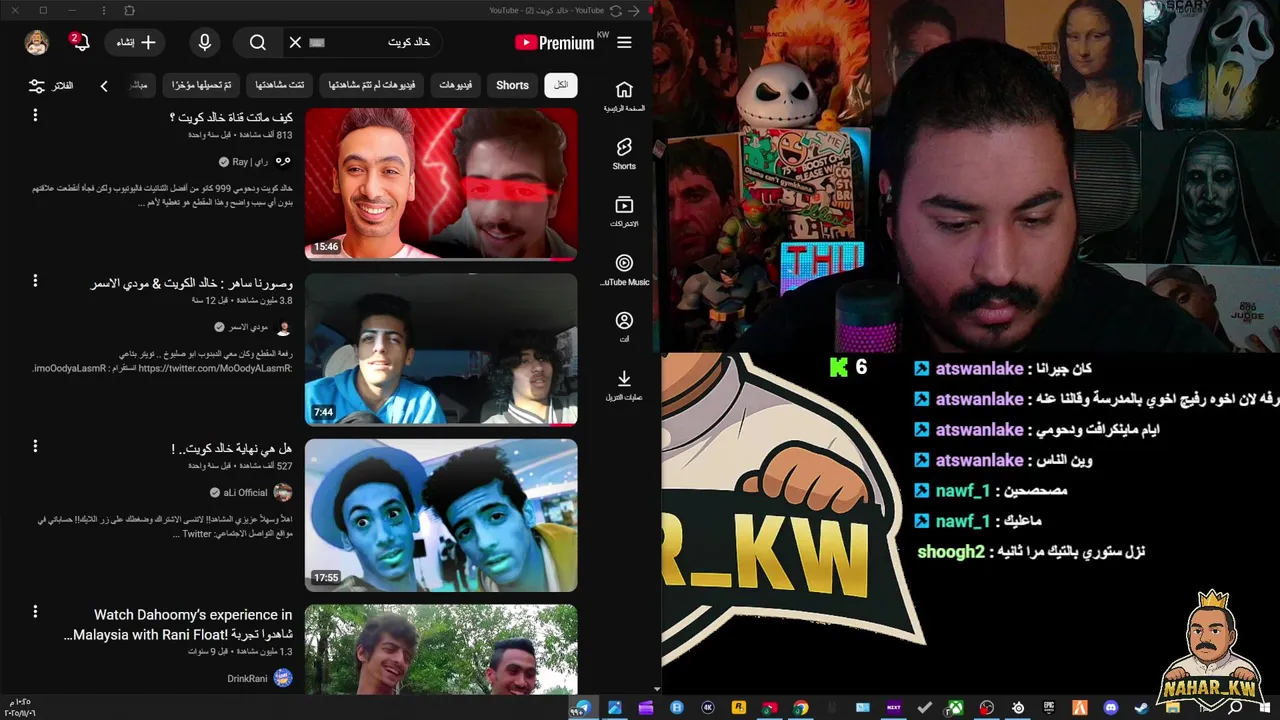This screenshot has height=720, width=1280.
Task: Select the فيديوهات لم تتم مشاهدتها chip
Action: pyautogui.click(x=372, y=85)
